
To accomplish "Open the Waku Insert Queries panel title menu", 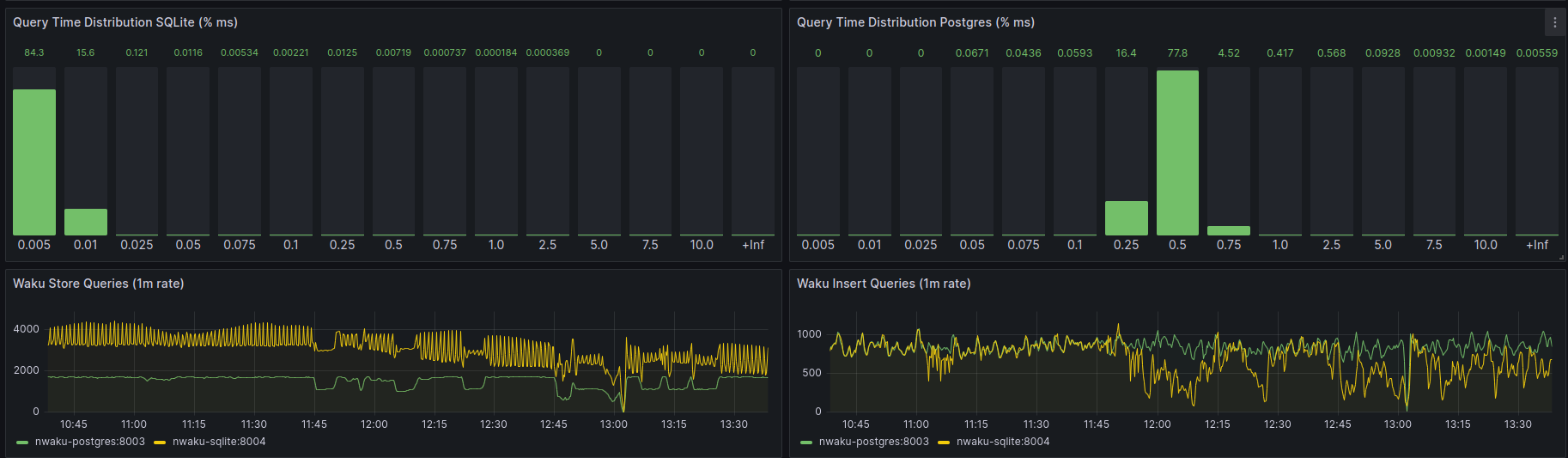I will [x=884, y=284].
